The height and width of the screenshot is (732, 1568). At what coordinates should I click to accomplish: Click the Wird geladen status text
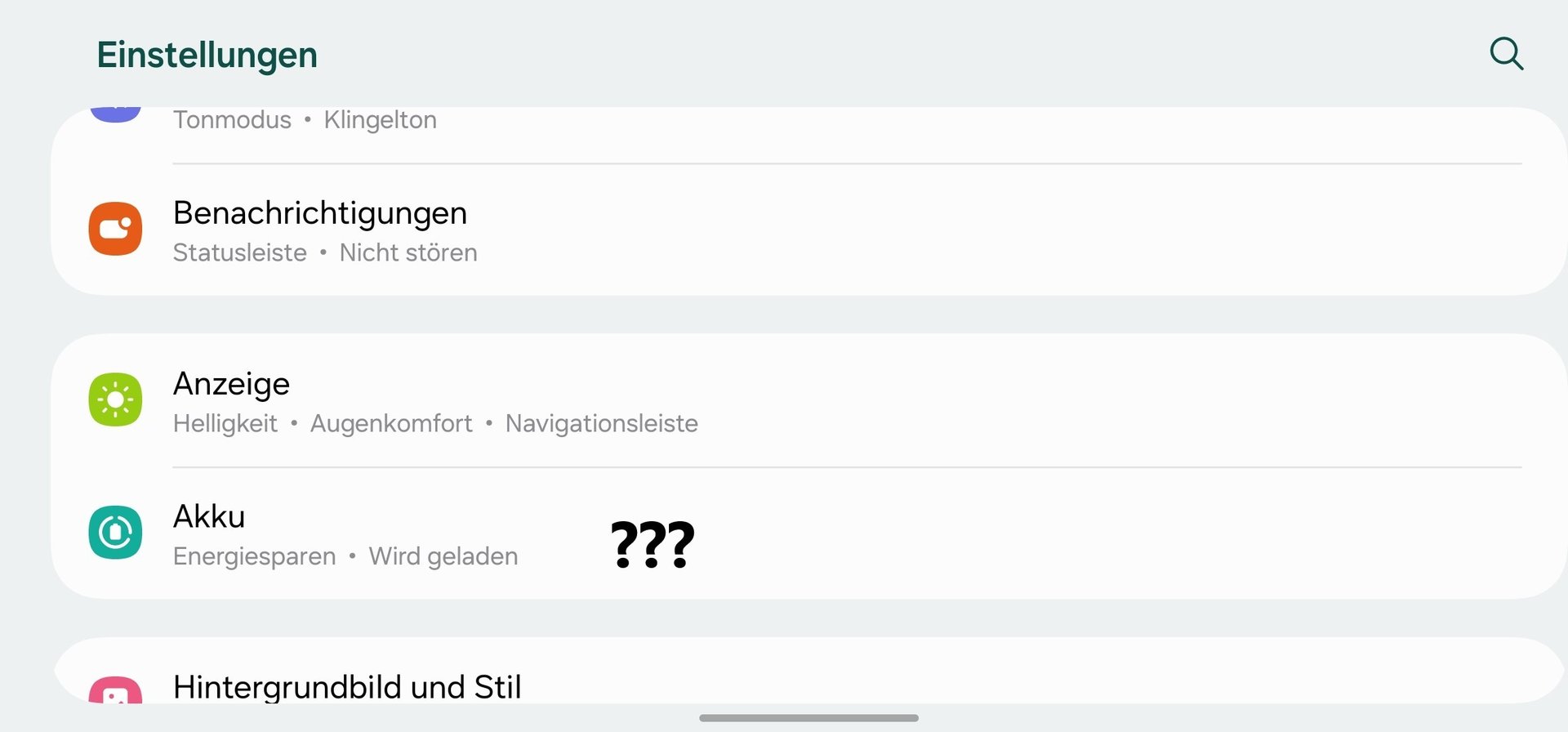tap(443, 557)
